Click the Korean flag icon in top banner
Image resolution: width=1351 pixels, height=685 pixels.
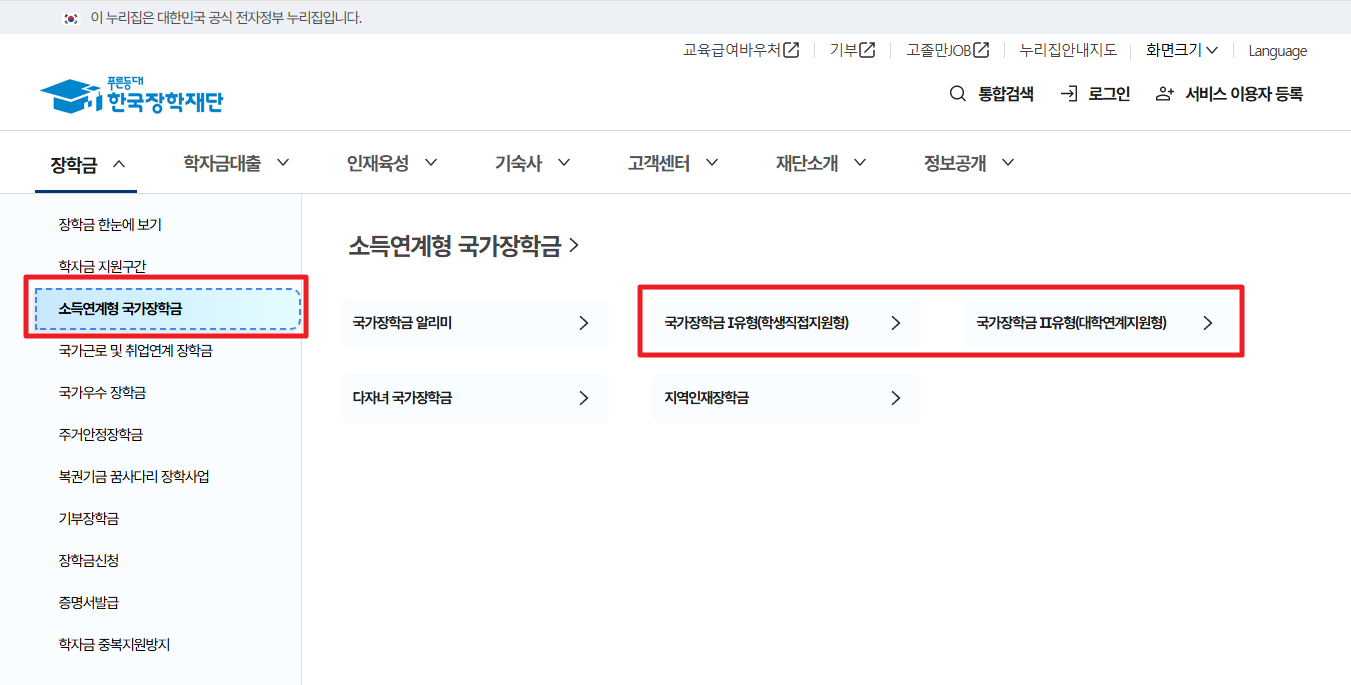(x=69, y=17)
